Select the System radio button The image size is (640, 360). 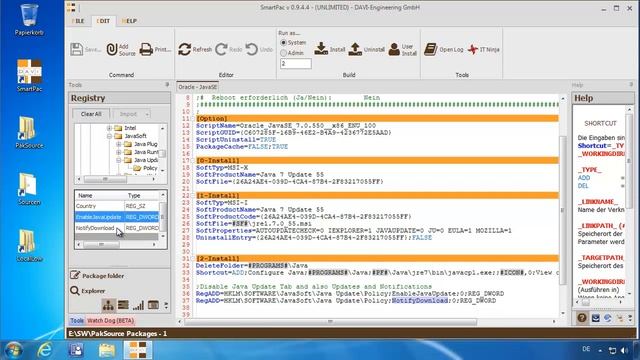(x=283, y=42)
